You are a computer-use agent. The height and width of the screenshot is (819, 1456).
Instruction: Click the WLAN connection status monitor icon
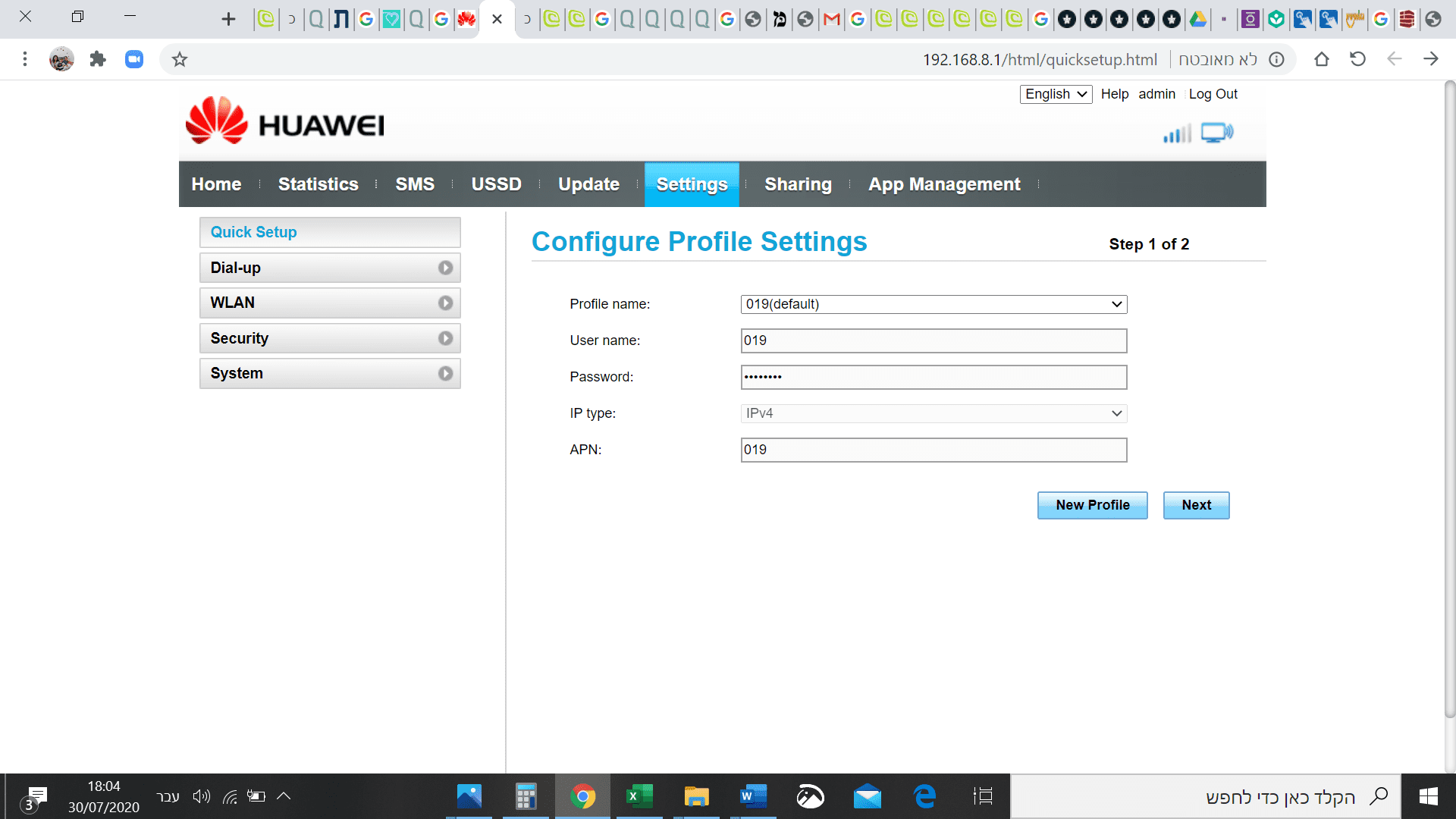click(x=1216, y=133)
